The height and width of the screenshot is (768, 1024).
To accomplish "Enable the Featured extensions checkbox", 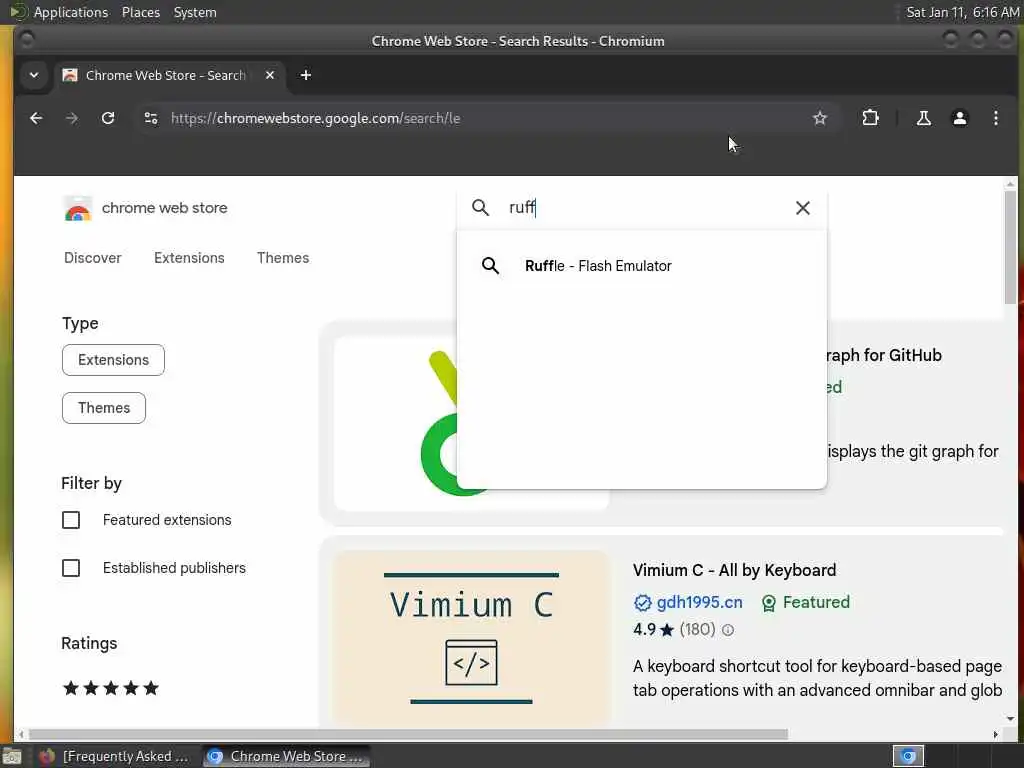I will (71, 520).
